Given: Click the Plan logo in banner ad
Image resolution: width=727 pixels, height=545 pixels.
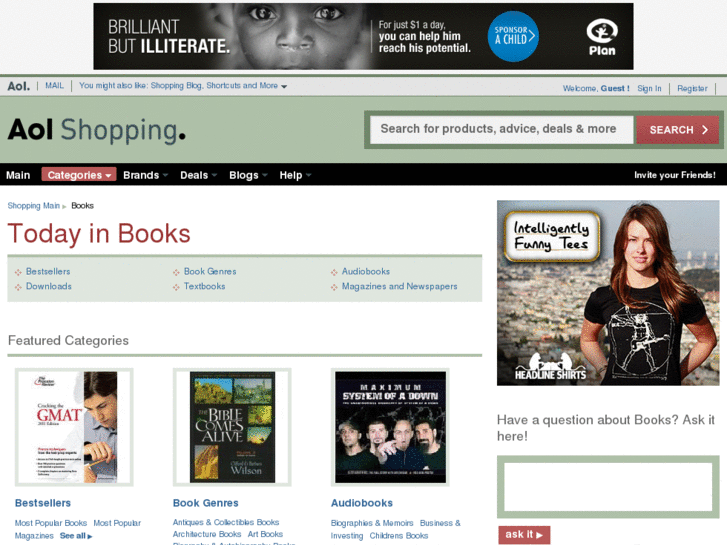Looking at the screenshot, I should (602, 37).
